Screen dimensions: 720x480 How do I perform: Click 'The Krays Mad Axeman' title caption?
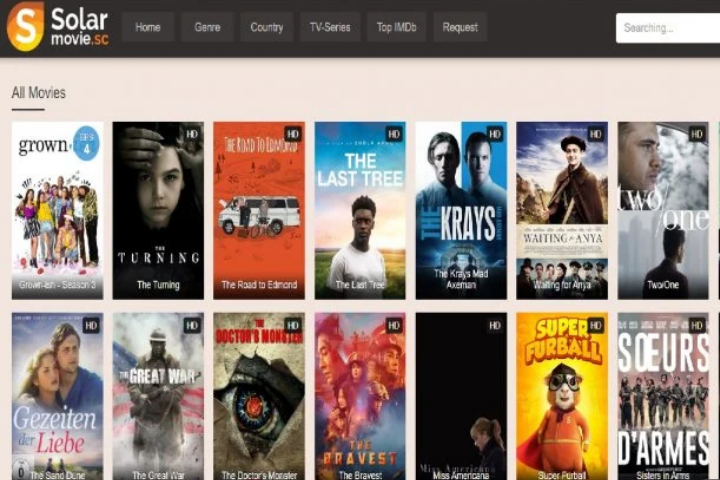[461, 279]
